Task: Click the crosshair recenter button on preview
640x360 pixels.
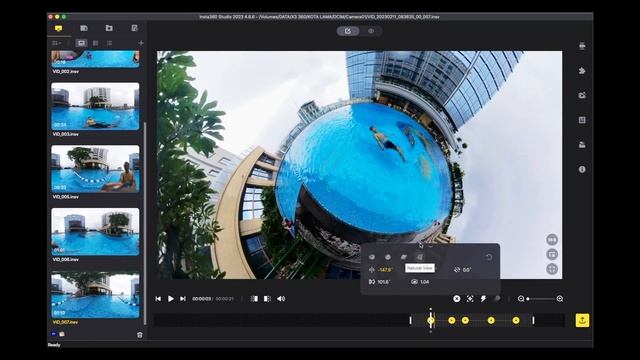Action: pos(552,269)
